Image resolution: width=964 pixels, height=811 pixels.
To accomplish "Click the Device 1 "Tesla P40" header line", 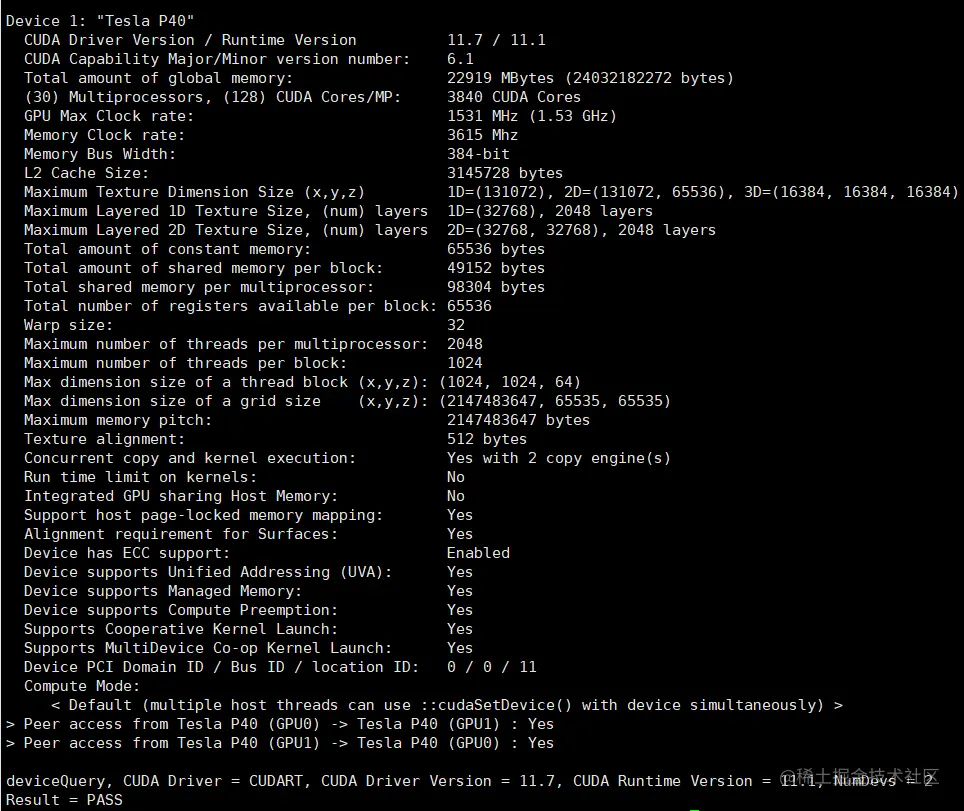I will pyautogui.click(x=100, y=21).
